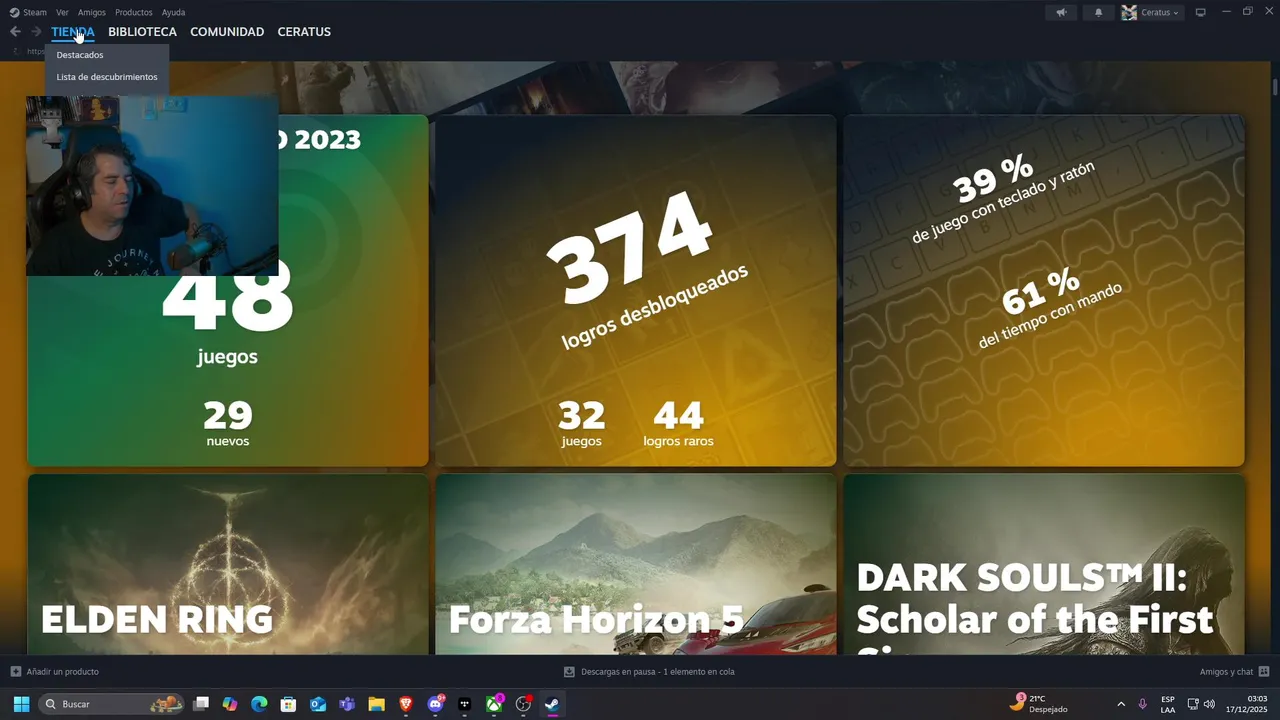
Task: Open the COMUNIDAD tab
Action: (227, 32)
